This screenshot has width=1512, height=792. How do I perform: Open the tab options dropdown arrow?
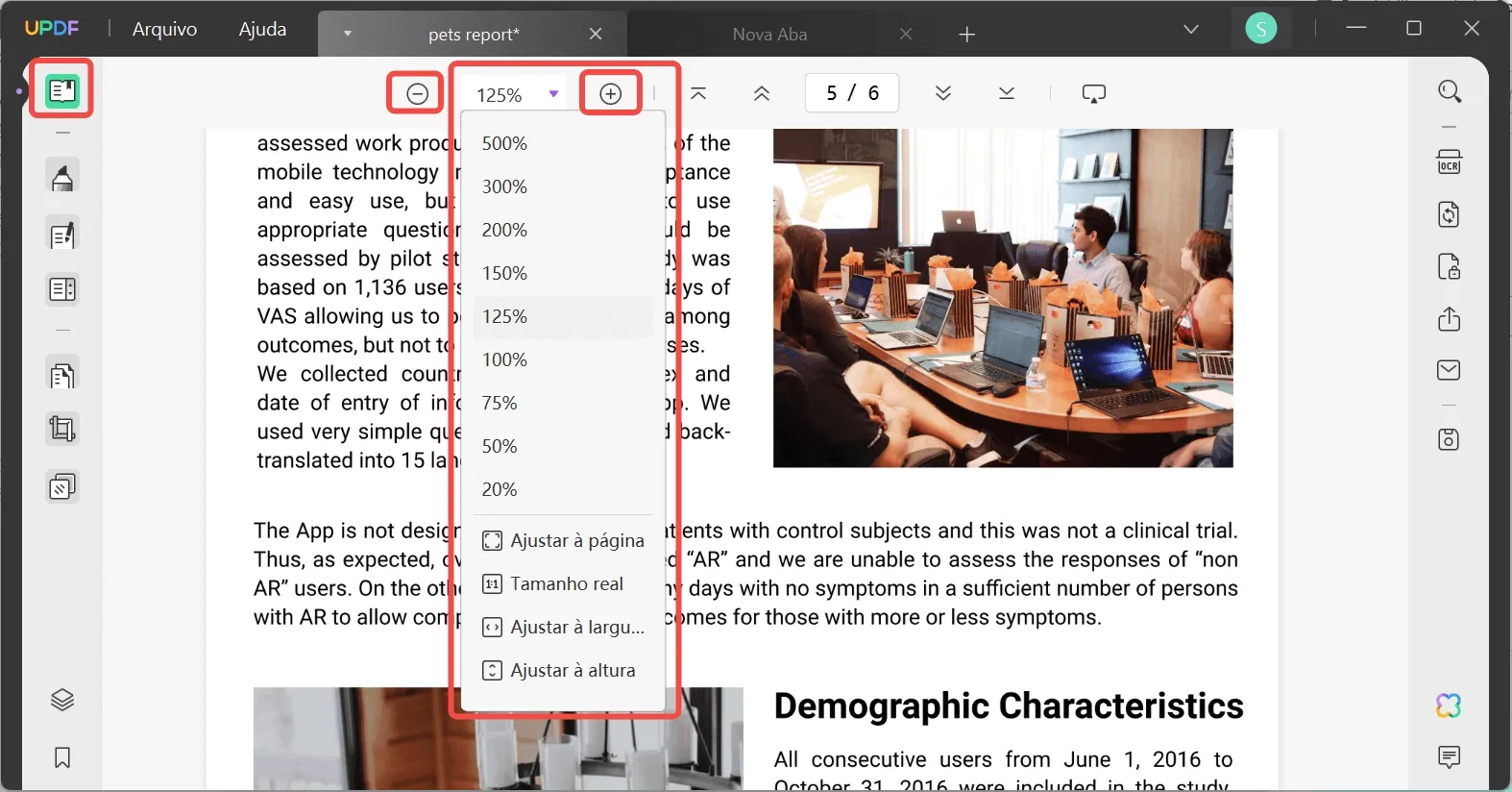coord(348,34)
